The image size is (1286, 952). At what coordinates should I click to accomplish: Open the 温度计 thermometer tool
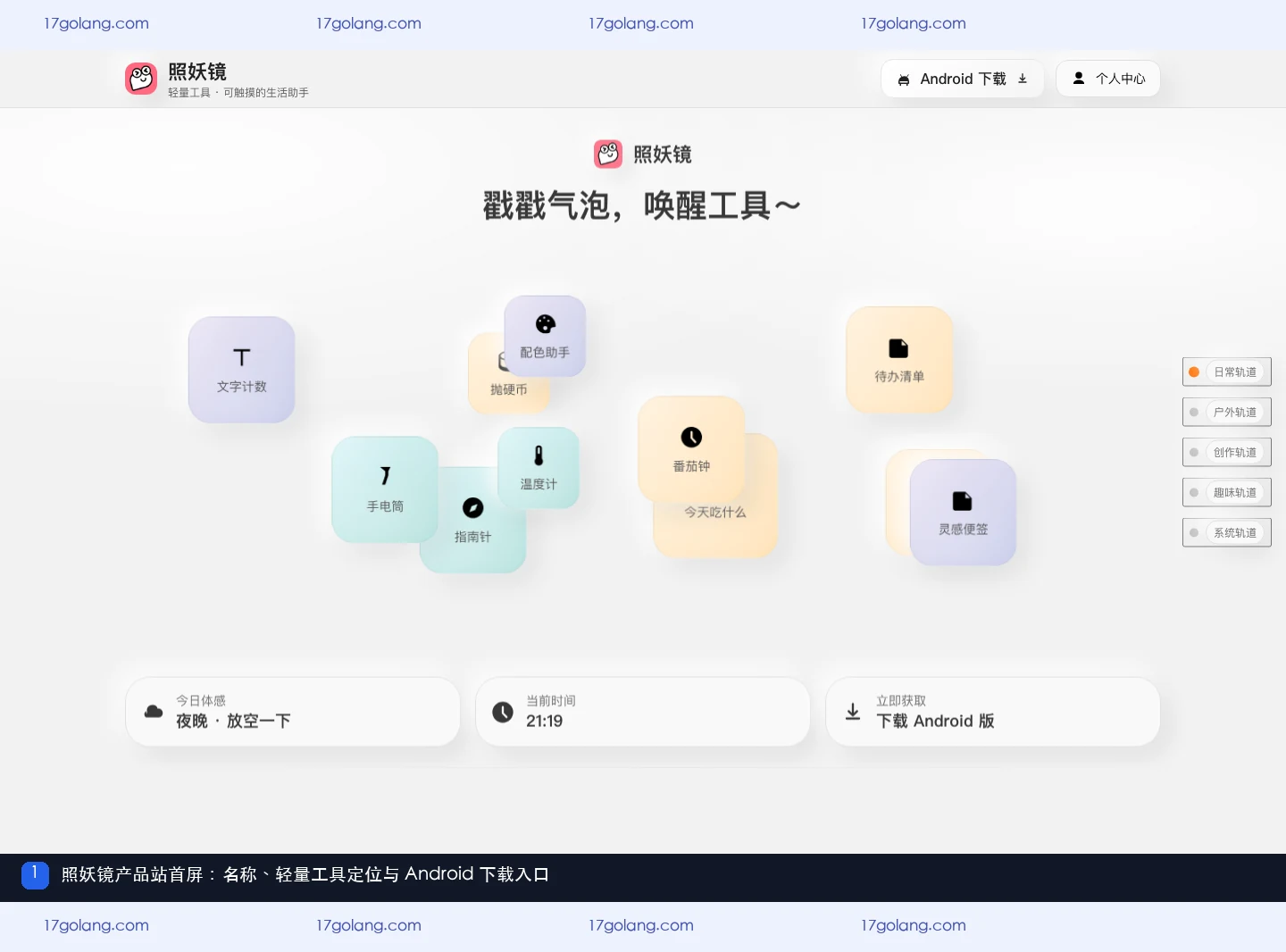[x=539, y=468]
